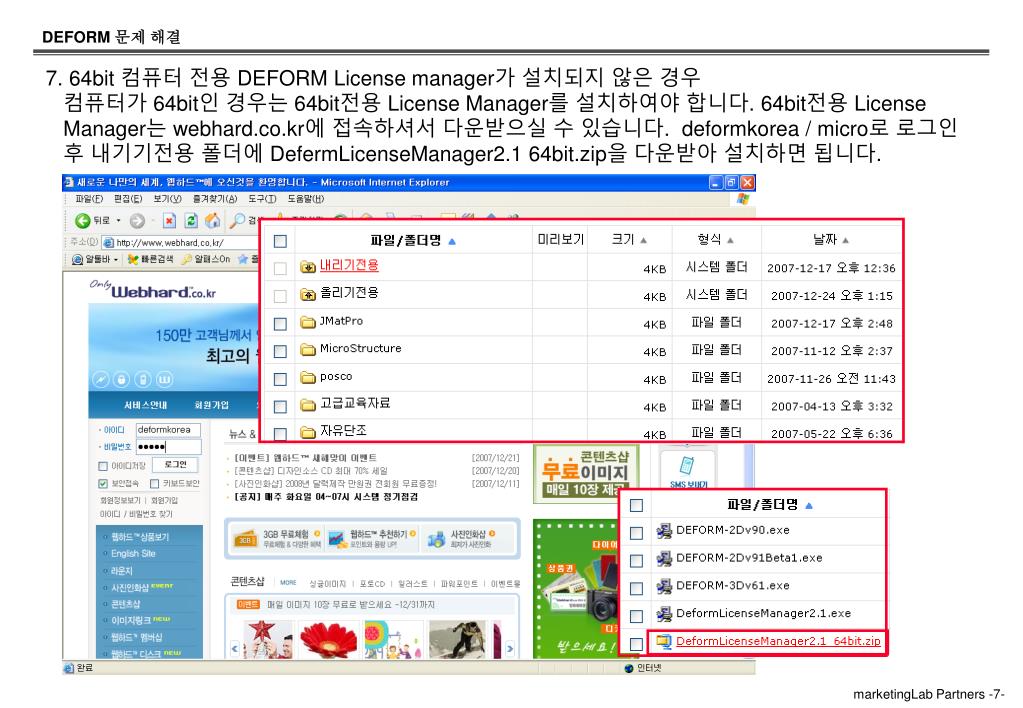1023x708 pixels.
Task: Click the red star ornament thumbnail
Action: pyautogui.click(x=268, y=640)
